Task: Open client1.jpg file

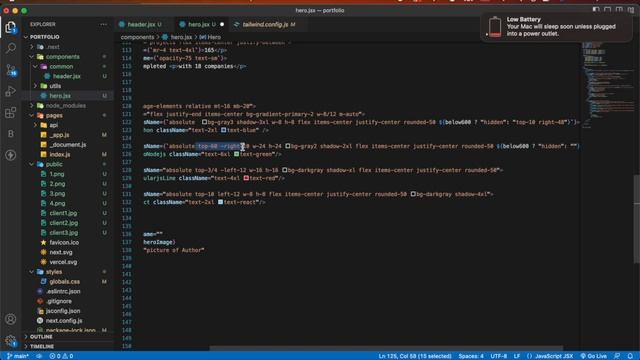Action: (x=63, y=213)
